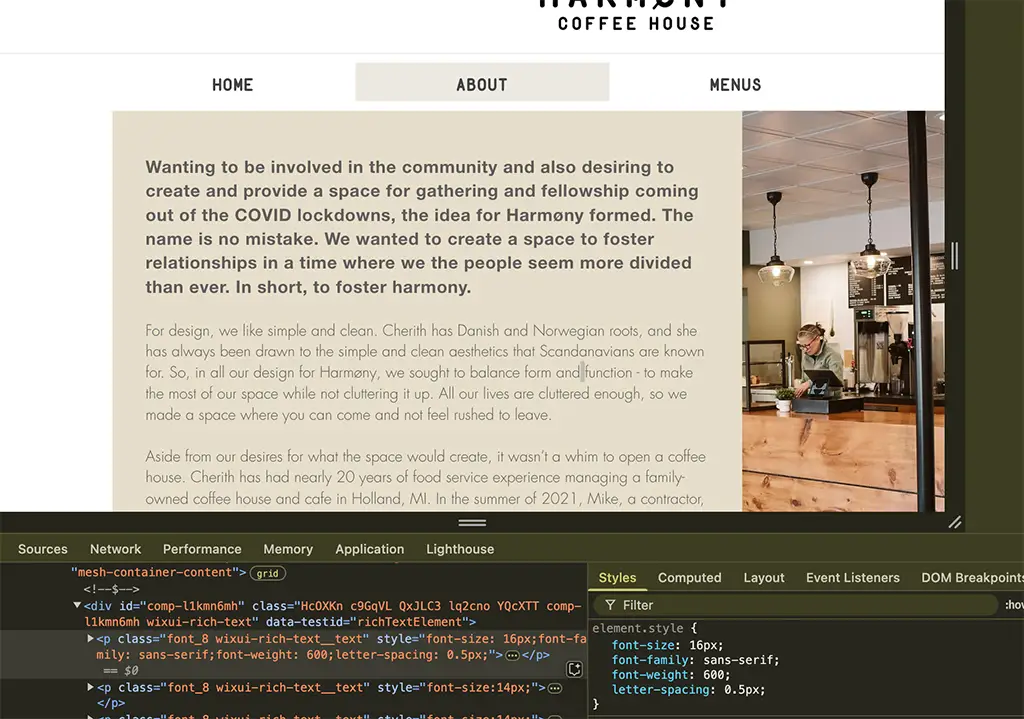The height and width of the screenshot is (719, 1024).
Task: Expand the first collapsed p element node
Action: coord(90,638)
